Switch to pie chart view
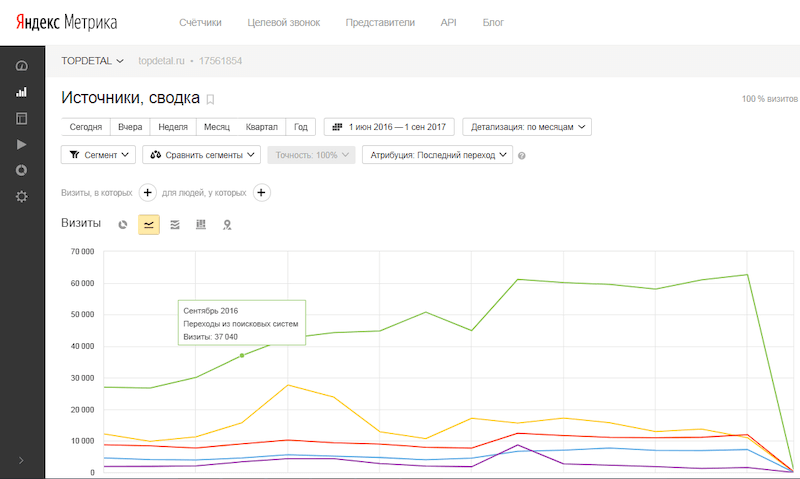The height and width of the screenshot is (479, 800). pos(123,225)
